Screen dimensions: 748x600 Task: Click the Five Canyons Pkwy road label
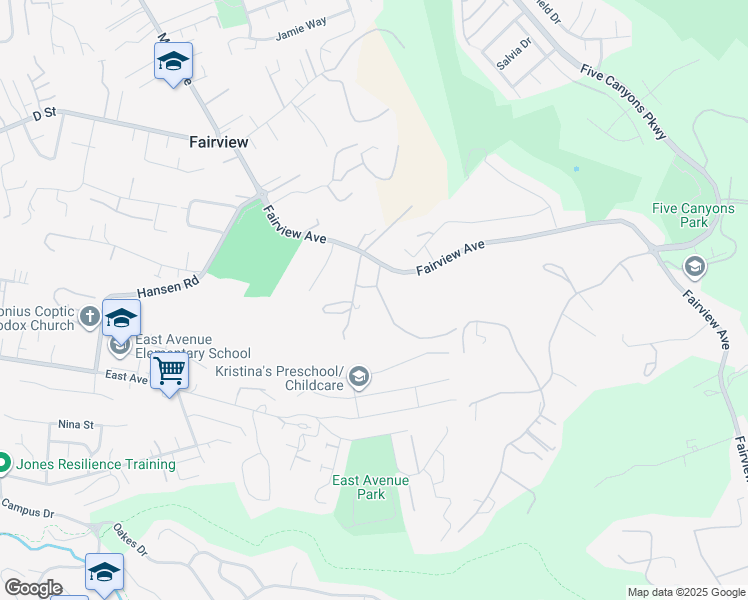pyautogui.click(x=623, y=102)
